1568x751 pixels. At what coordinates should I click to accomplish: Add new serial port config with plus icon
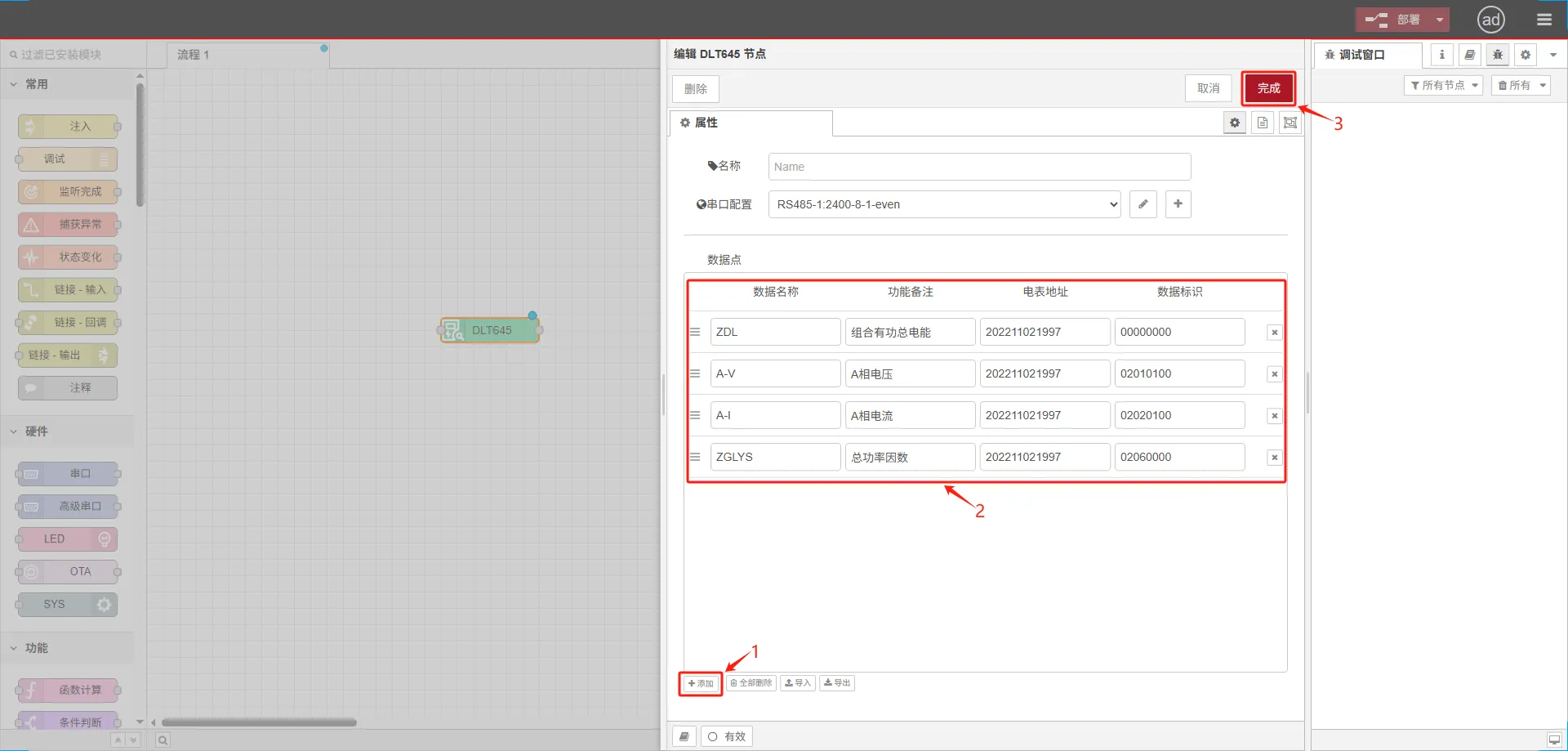pos(1178,204)
